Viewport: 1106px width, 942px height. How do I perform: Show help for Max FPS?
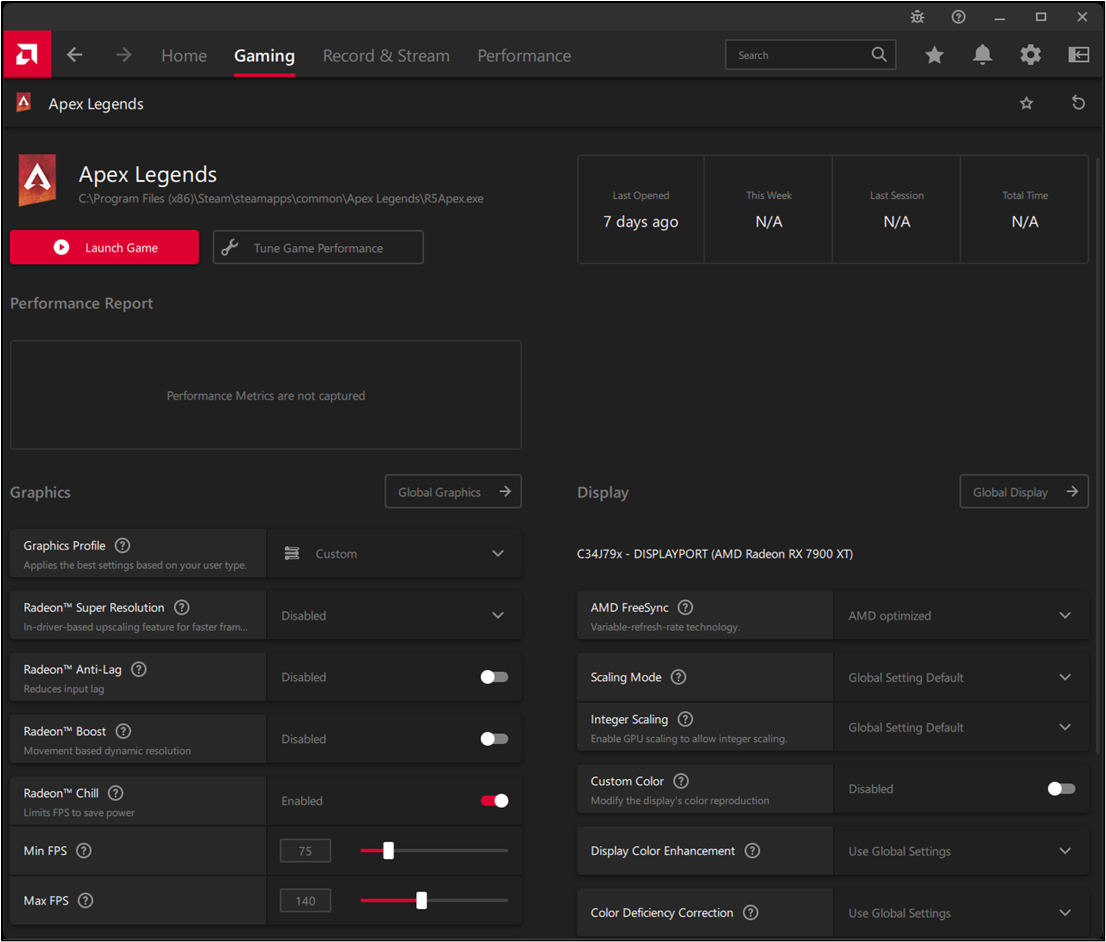[85, 900]
